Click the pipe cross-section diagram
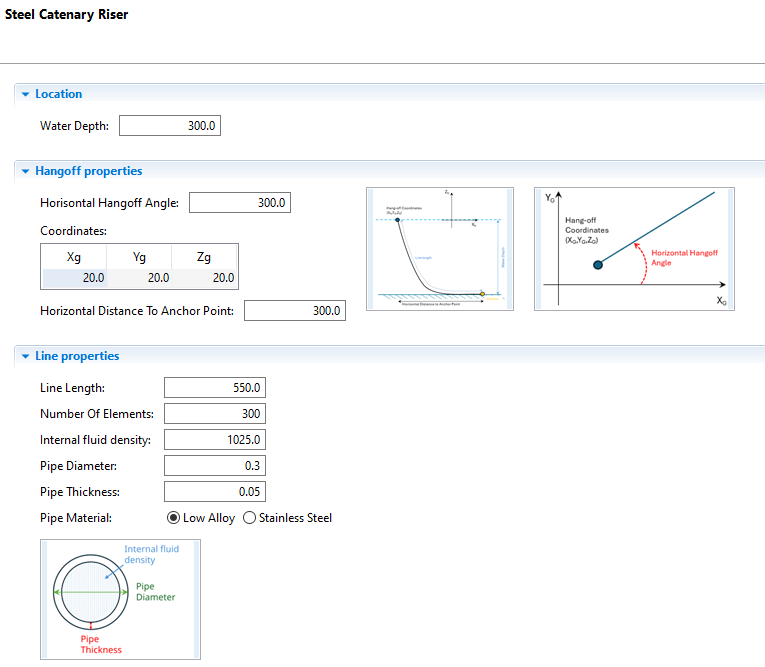The width and height of the screenshot is (765, 667). (x=120, y=599)
